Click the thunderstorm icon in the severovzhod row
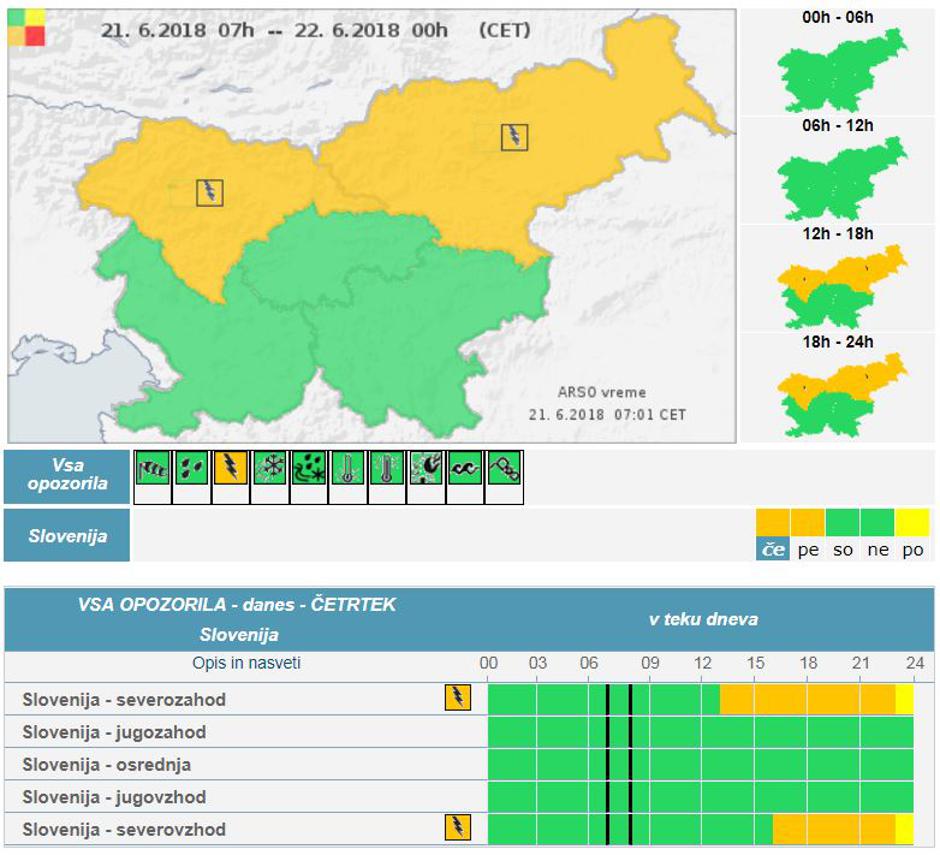This screenshot has width=940, height=855. (457, 827)
